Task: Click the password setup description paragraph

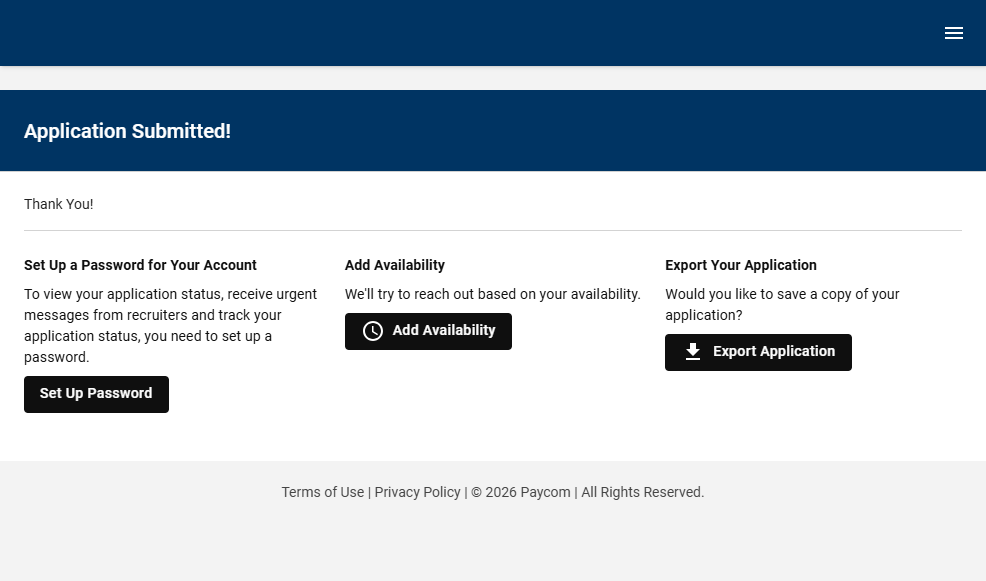Action: 170,325
